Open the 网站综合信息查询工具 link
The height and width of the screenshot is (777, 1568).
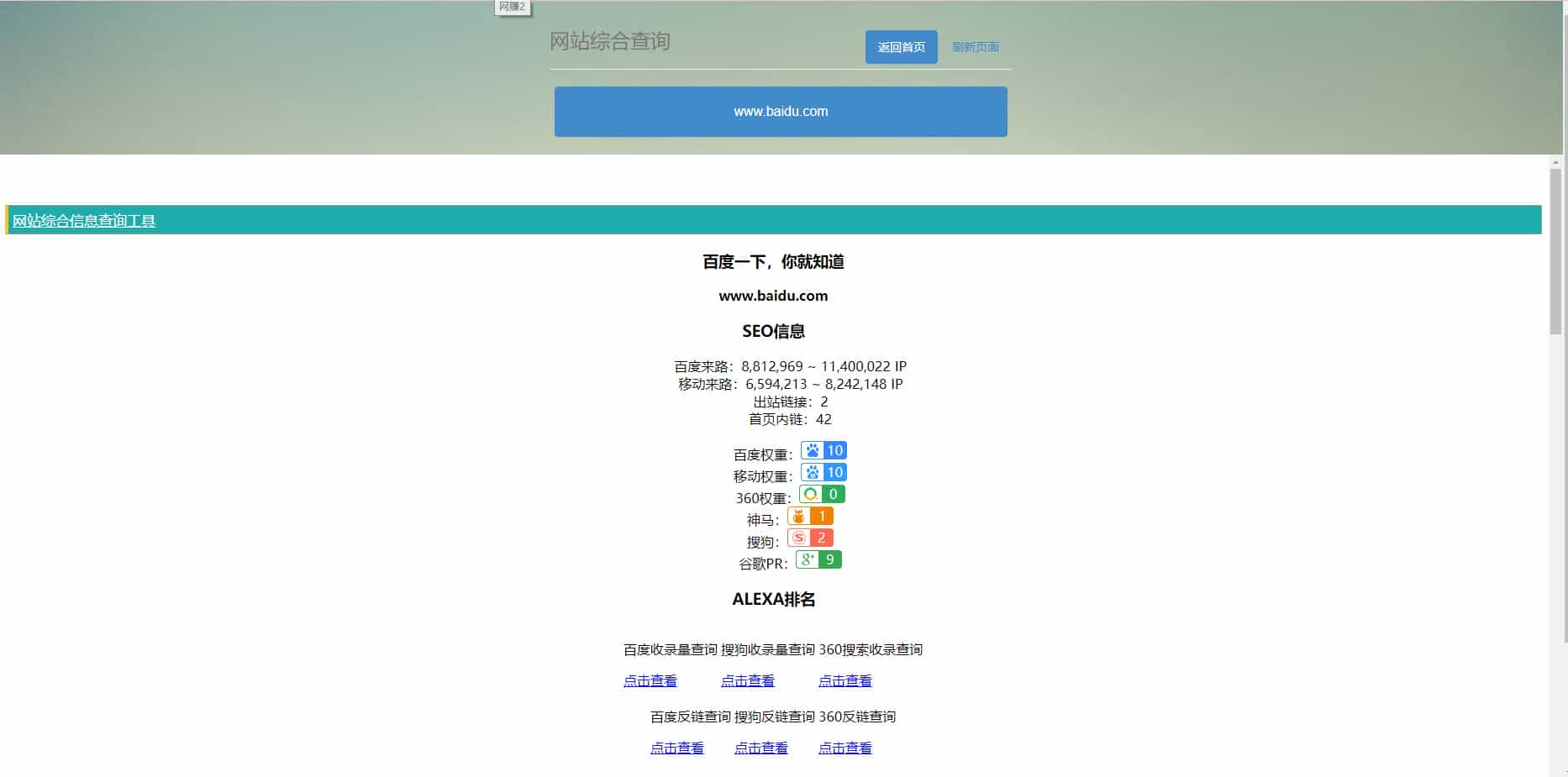coord(85,222)
